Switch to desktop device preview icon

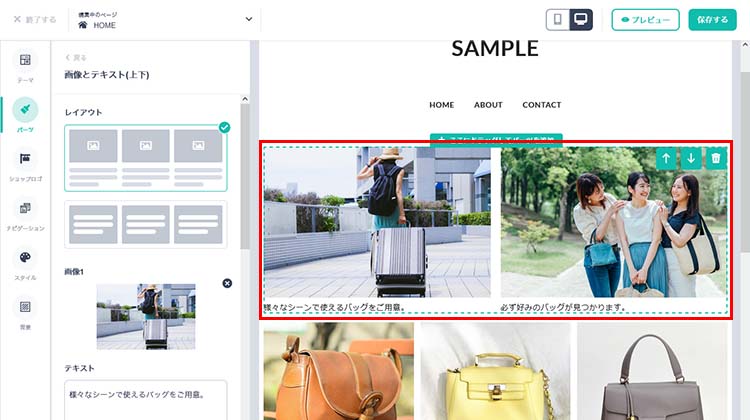581,20
